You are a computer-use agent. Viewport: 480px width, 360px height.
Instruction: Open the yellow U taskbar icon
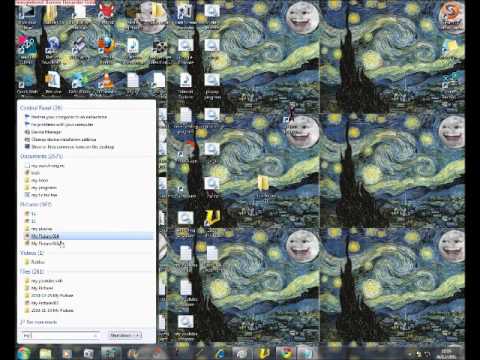click(263, 353)
